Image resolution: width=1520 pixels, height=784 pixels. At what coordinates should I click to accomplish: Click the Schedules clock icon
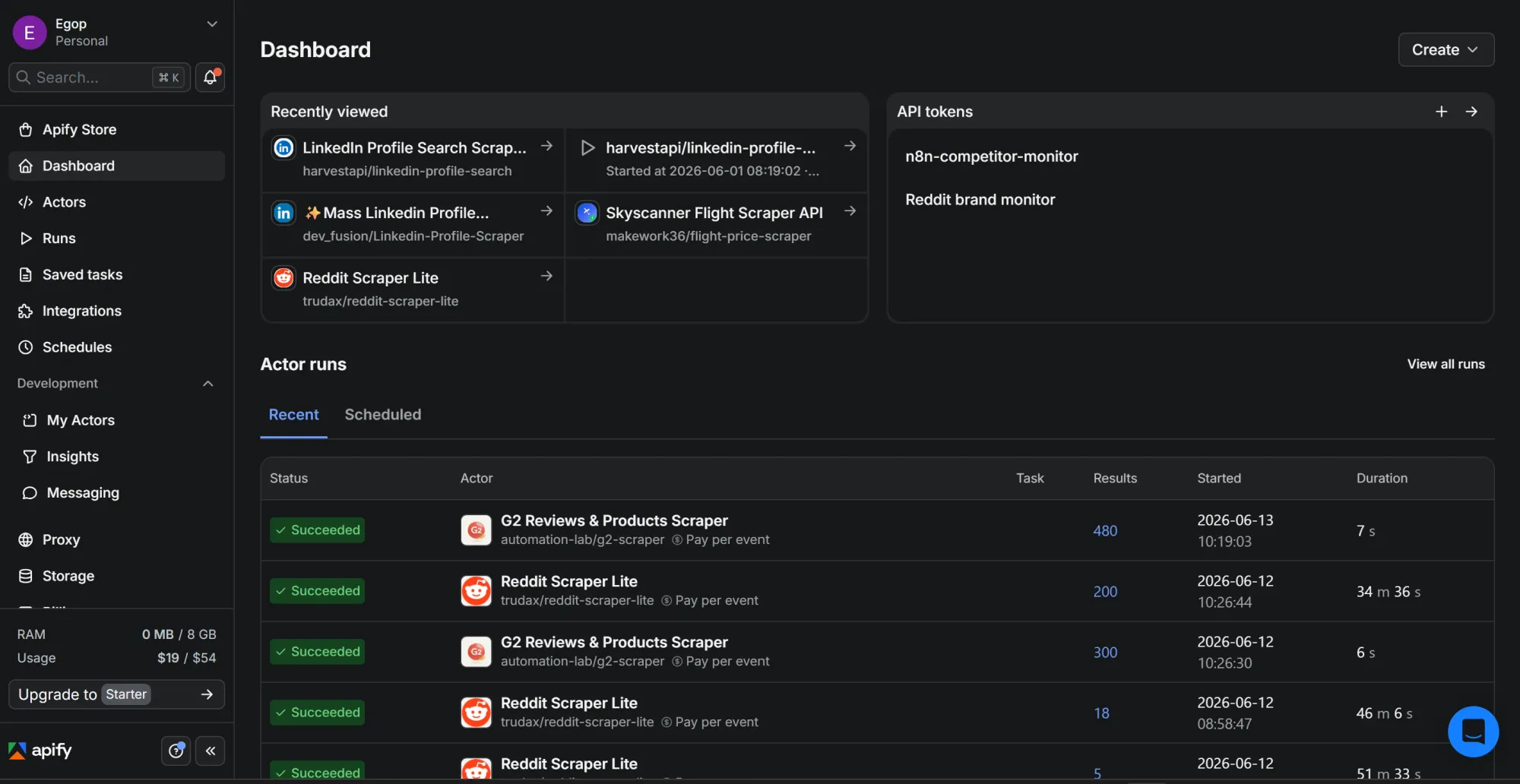point(26,347)
